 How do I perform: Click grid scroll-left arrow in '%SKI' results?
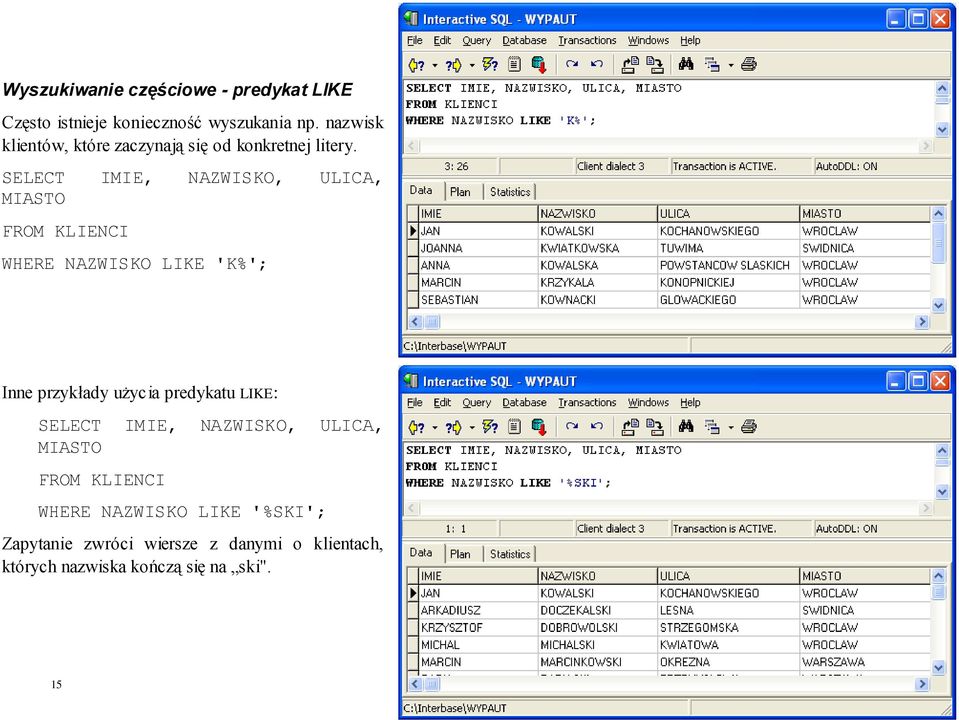click(x=416, y=684)
